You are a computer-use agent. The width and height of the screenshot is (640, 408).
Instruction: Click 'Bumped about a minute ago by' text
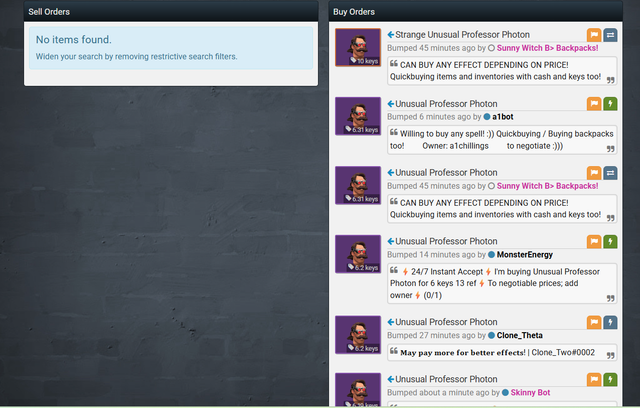pos(443,392)
